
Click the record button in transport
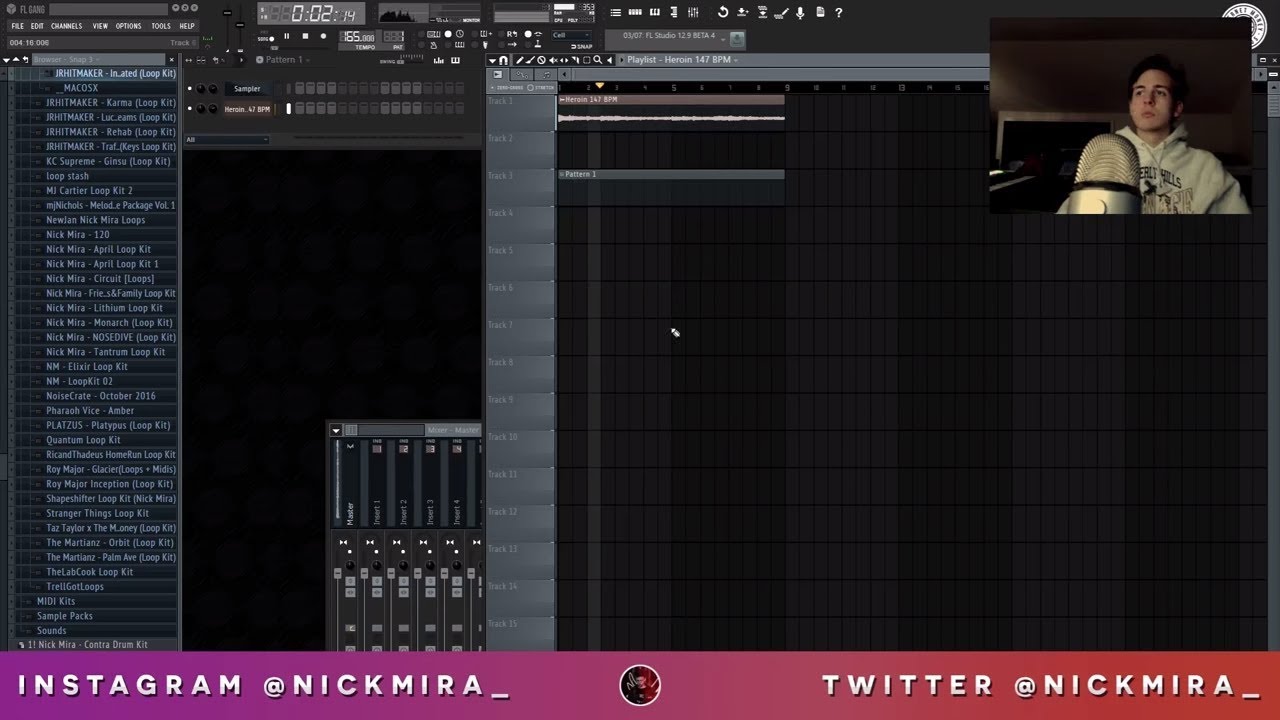(x=323, y=36)
